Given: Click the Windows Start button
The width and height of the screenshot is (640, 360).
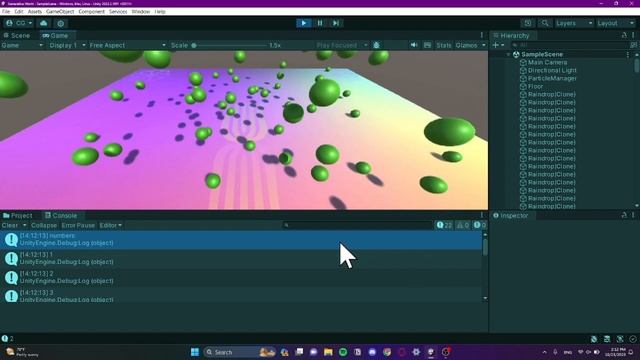Looking at the screenshot, I should tap(195, 352).
